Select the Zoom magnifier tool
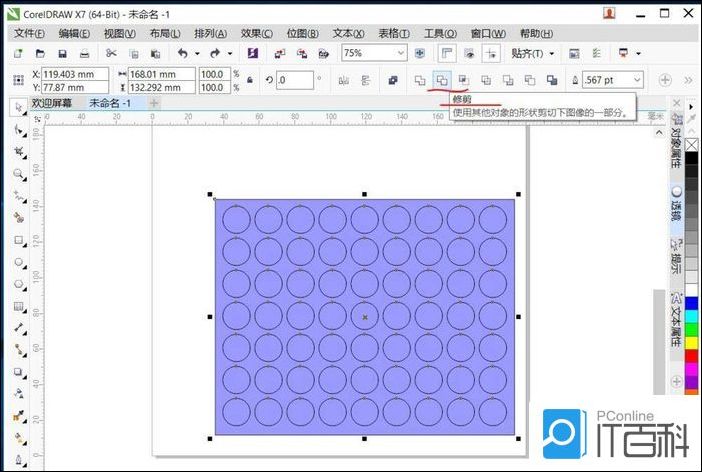The image size is (702, 472). pos(19,174)
